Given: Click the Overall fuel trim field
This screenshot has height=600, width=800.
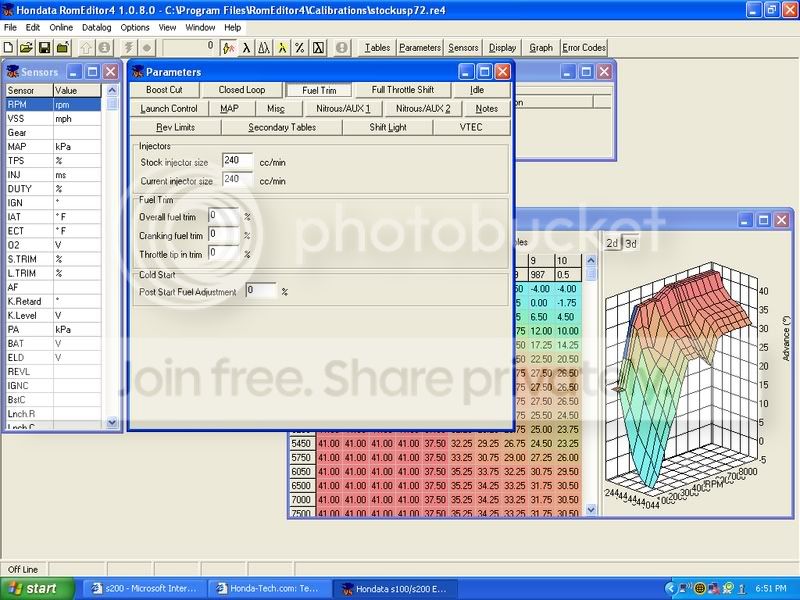Looking at the screenshot, I should click(x=223, y=215).
